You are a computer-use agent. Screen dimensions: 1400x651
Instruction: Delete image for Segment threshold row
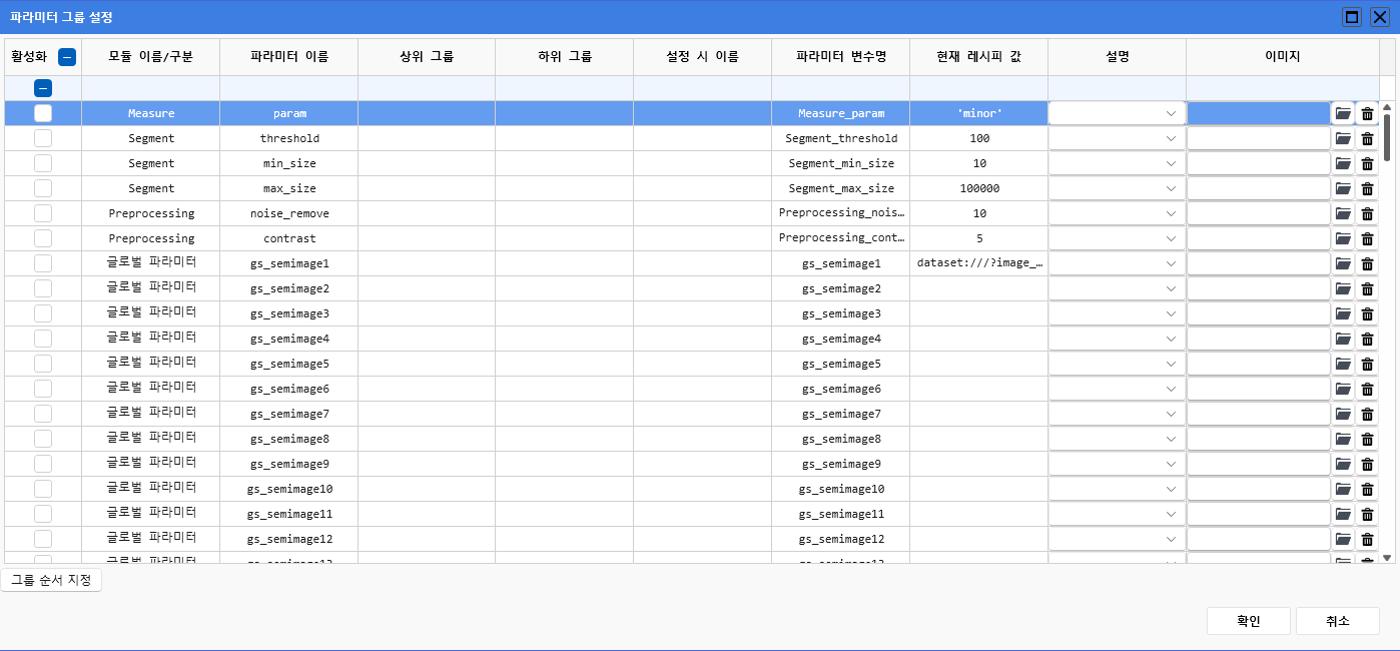pyautogui.click(x=1367, y=139)
